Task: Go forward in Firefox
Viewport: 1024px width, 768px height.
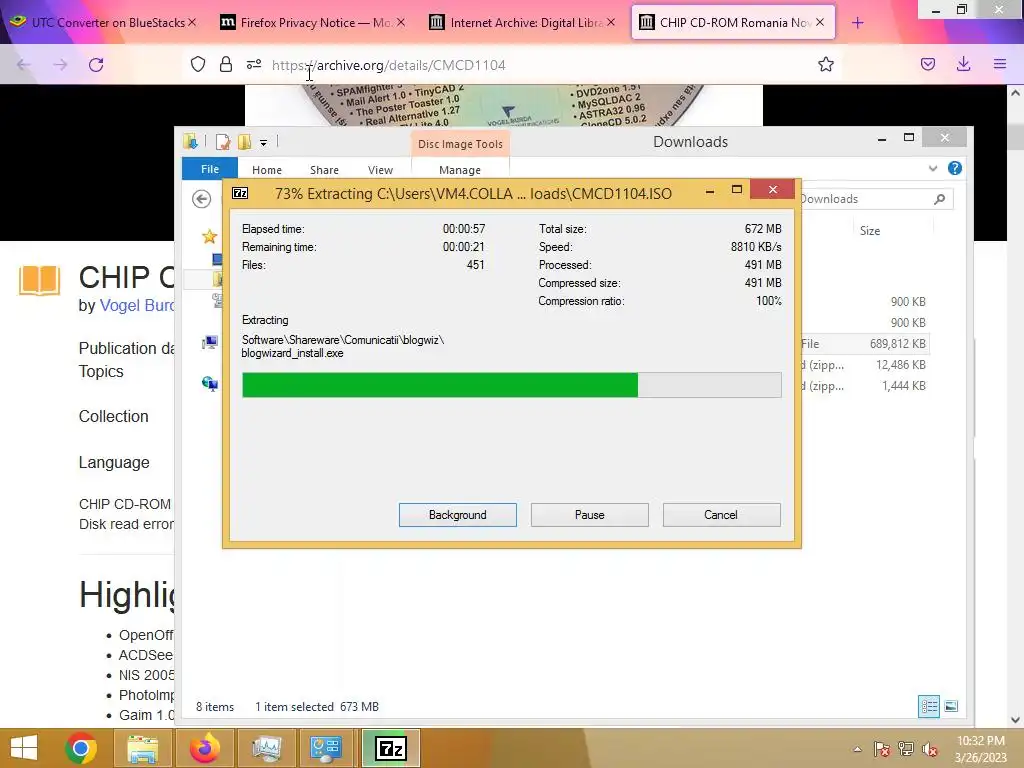Action: tap(60, 65)
